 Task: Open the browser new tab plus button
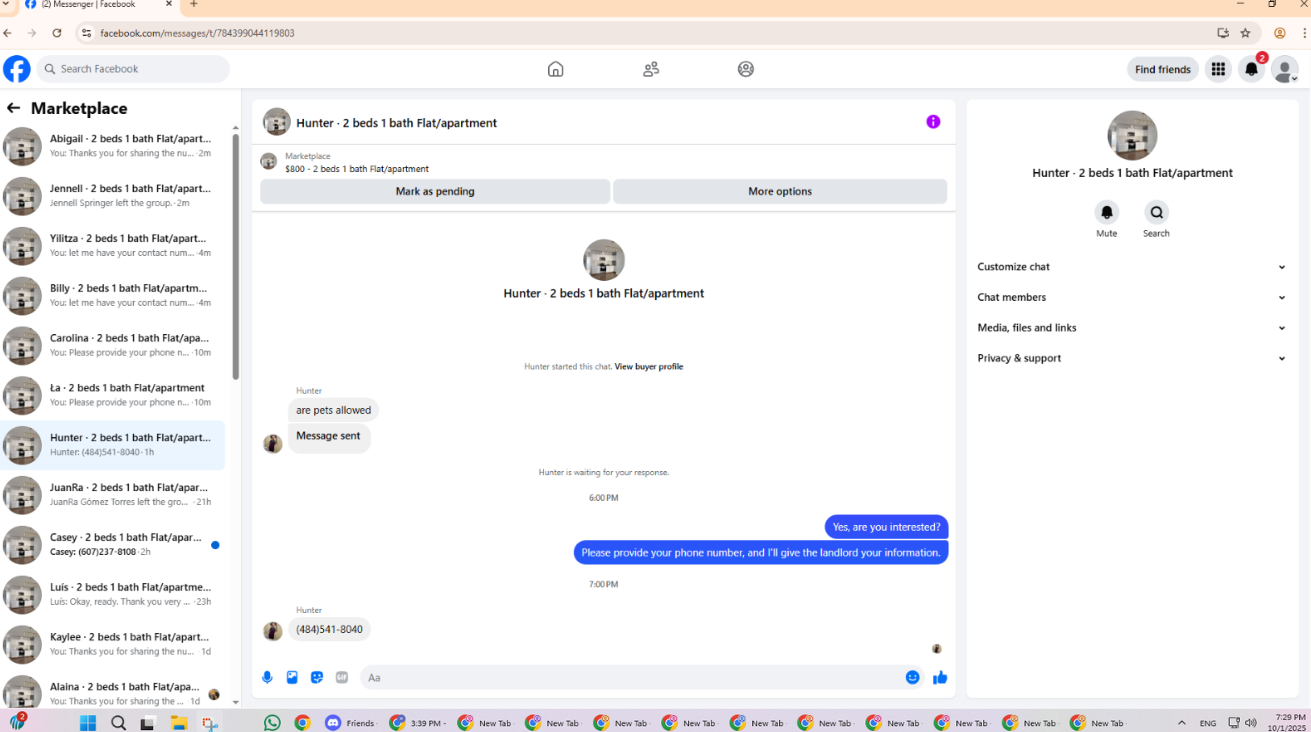tap(194, 5)
